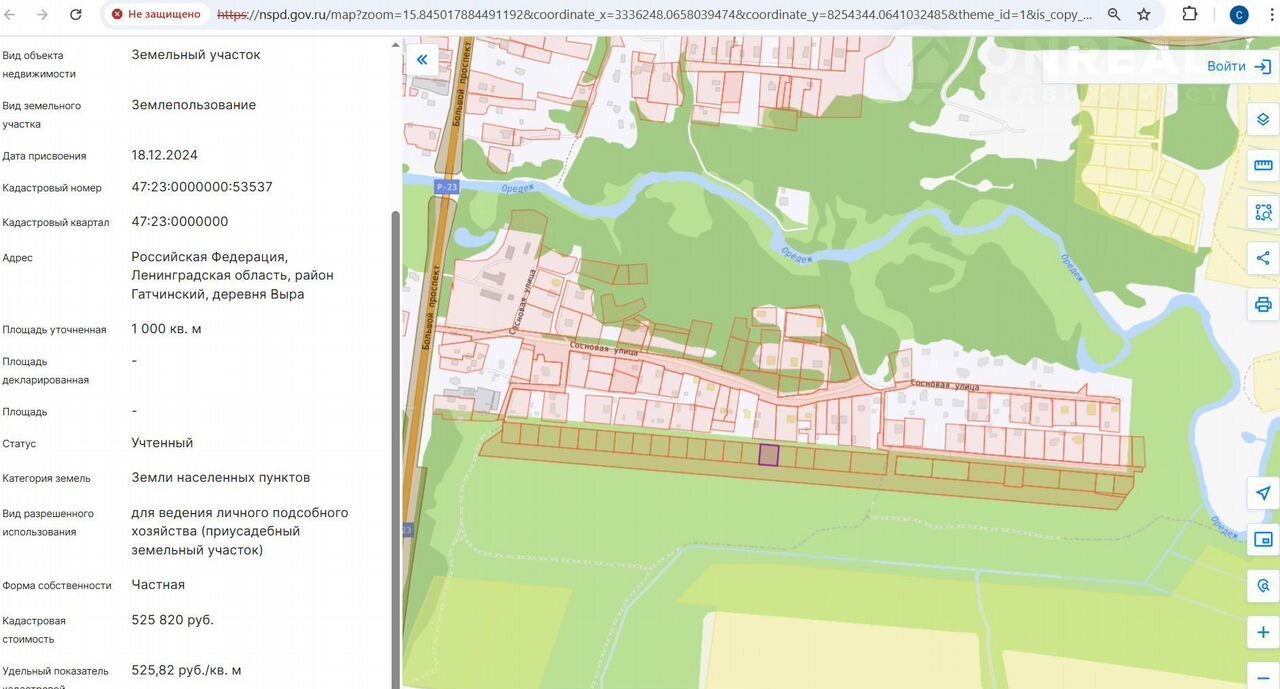
Task: Select the ruler measurement tool
Action: [1263, 166]
